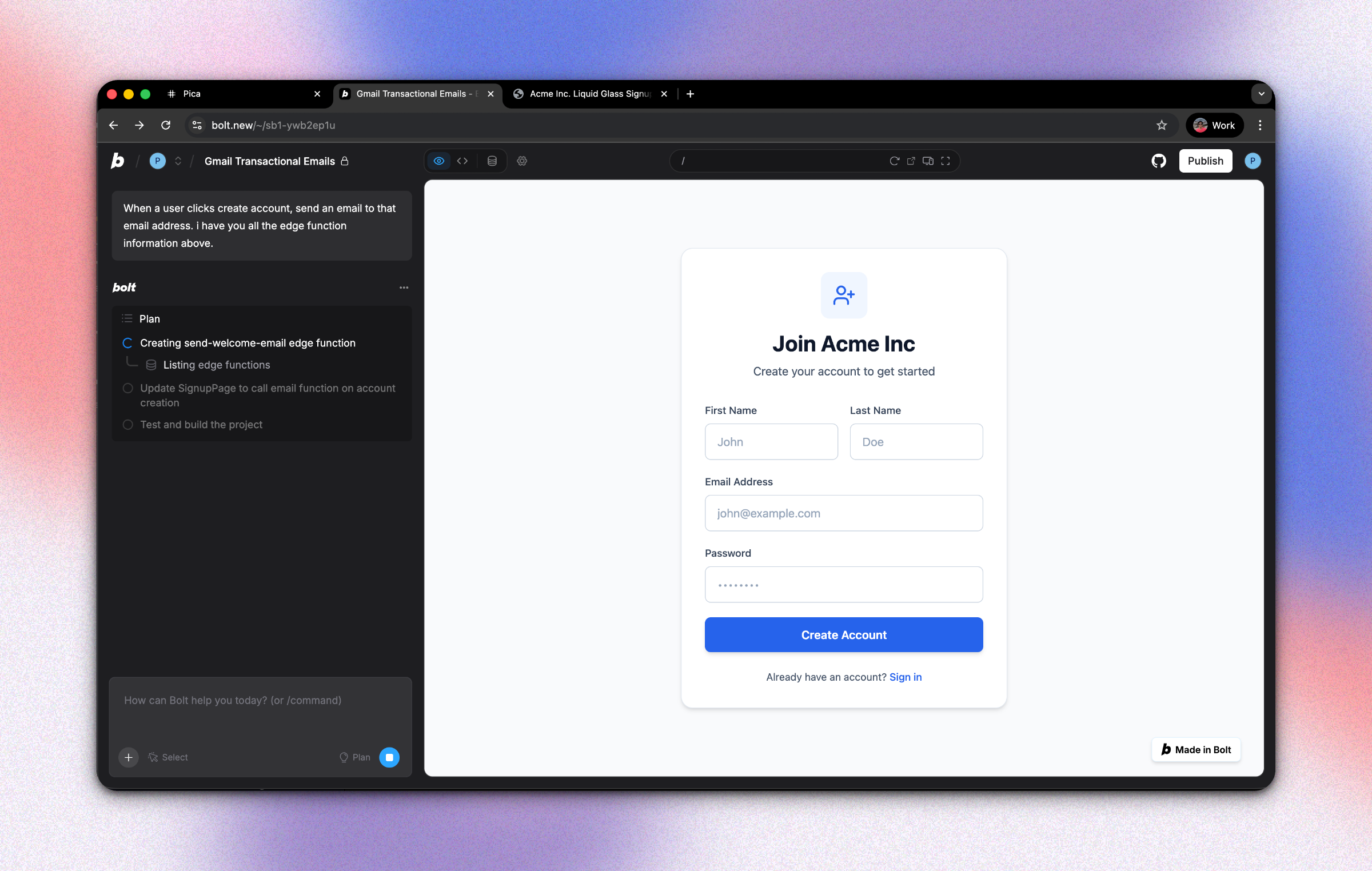This screenshot has height=871, width=1372.
Task: Stop generation with the blue stop button
Action: pos(390,757)
